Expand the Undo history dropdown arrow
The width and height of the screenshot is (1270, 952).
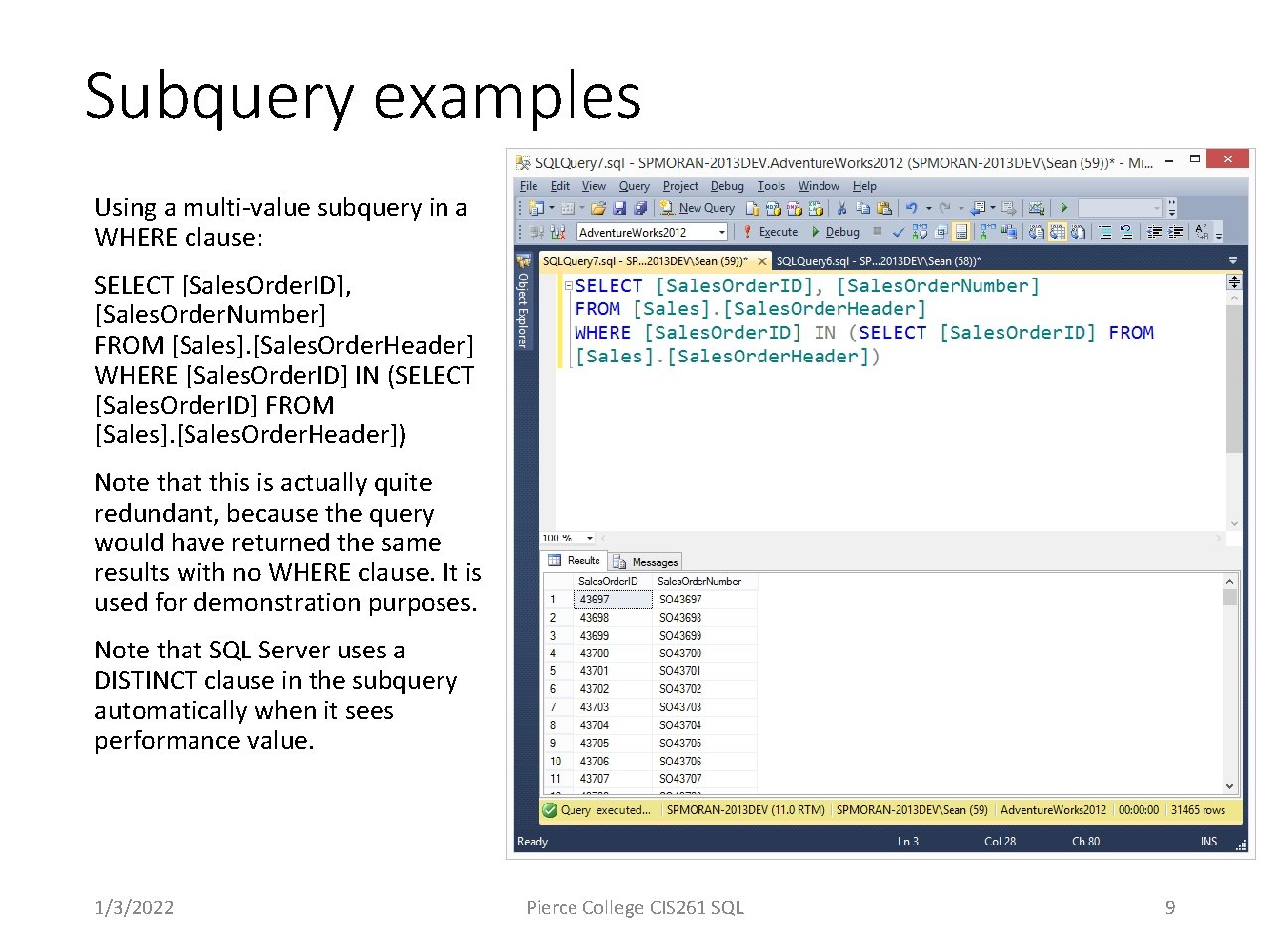click(929, 208)
